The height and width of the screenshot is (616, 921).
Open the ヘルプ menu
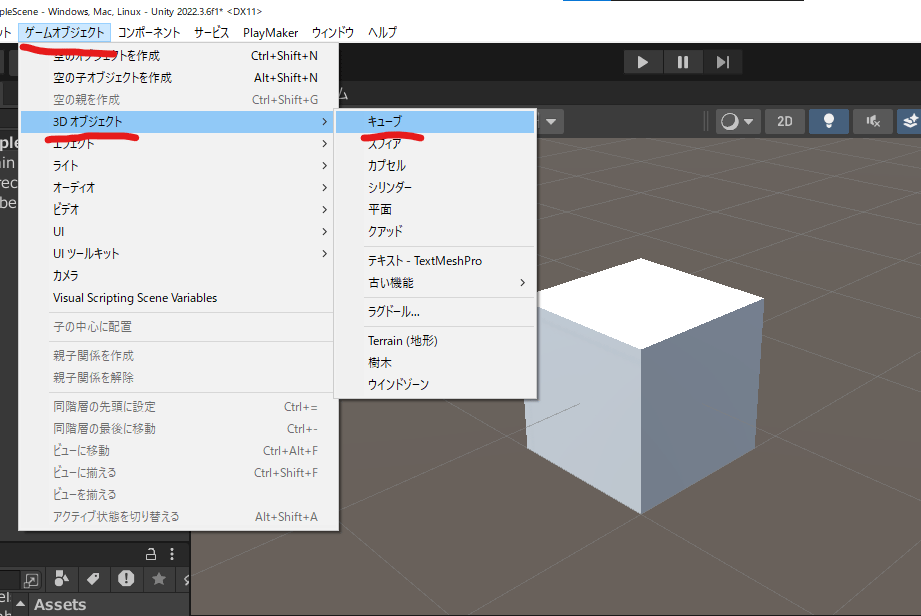pyautogui.click(x=382, y=32)
